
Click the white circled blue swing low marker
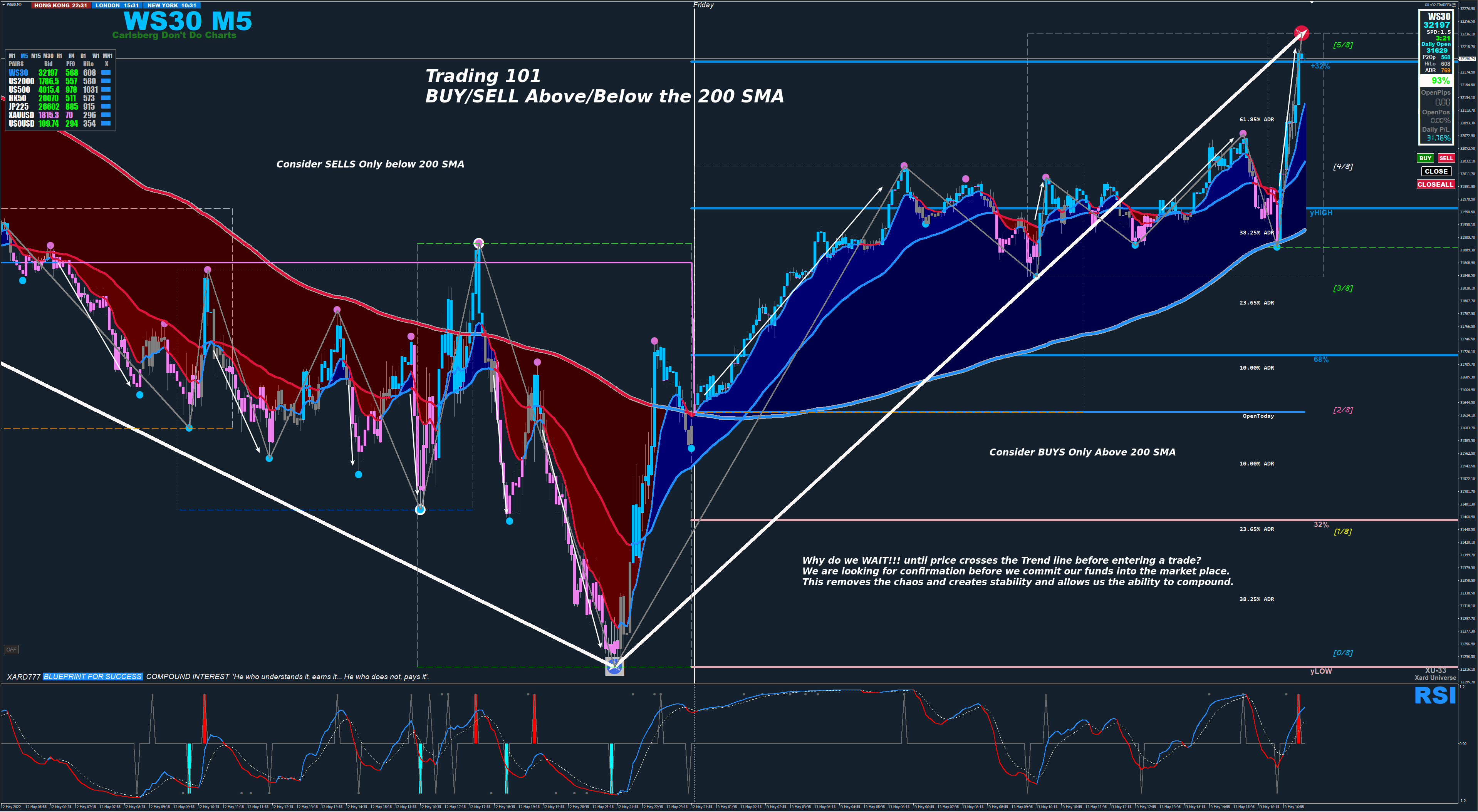tap(421, 510)
